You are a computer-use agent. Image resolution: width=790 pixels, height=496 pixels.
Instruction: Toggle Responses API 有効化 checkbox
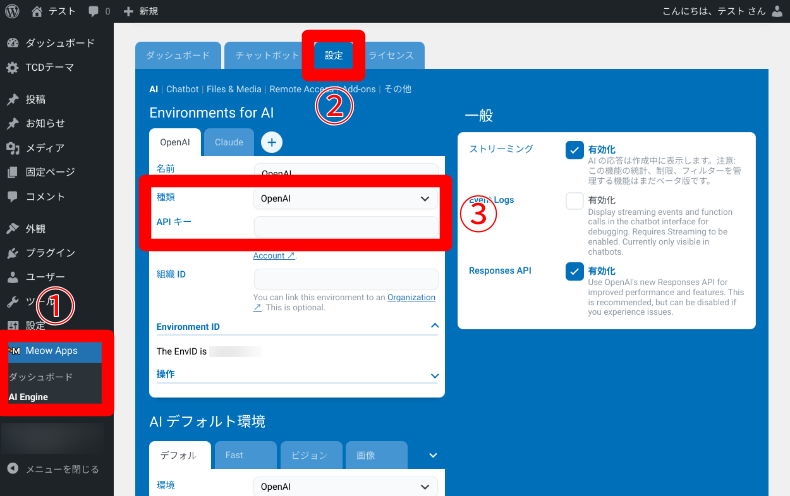coord(574,271)
